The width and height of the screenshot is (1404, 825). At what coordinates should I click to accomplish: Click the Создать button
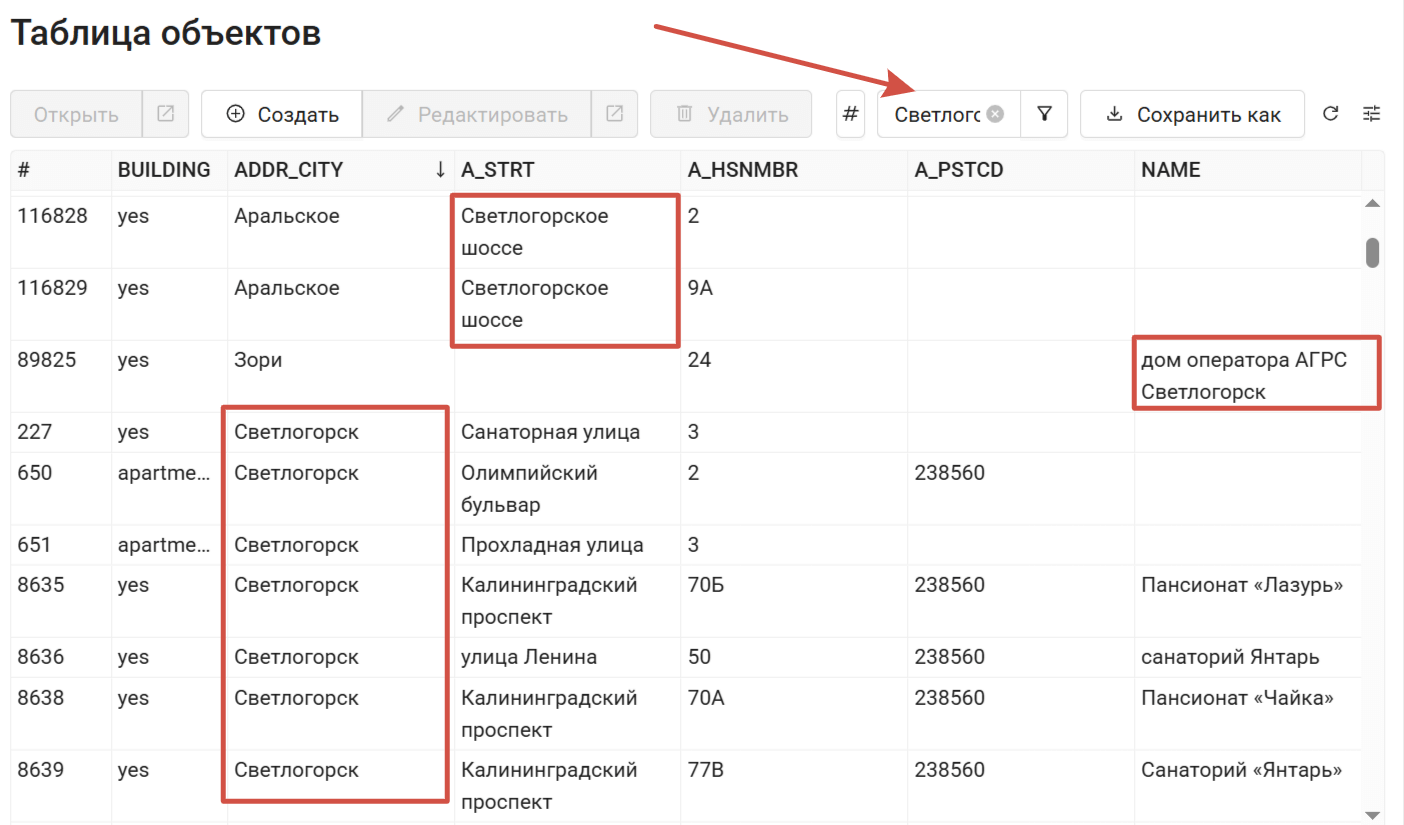pyautogui.click(x=282, y=114)
